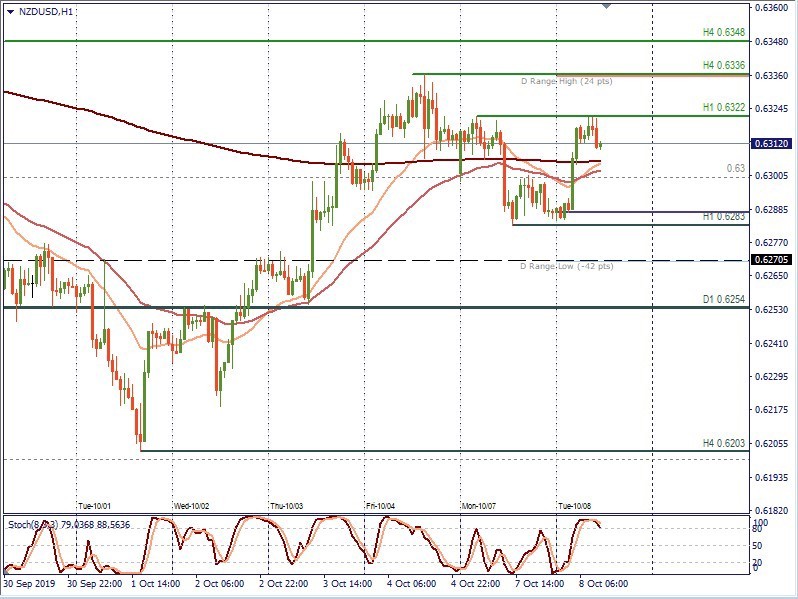Click the Fri-10/04 day separator label
The width and height of the screenshot is (798, 599).
coord(383,506)
